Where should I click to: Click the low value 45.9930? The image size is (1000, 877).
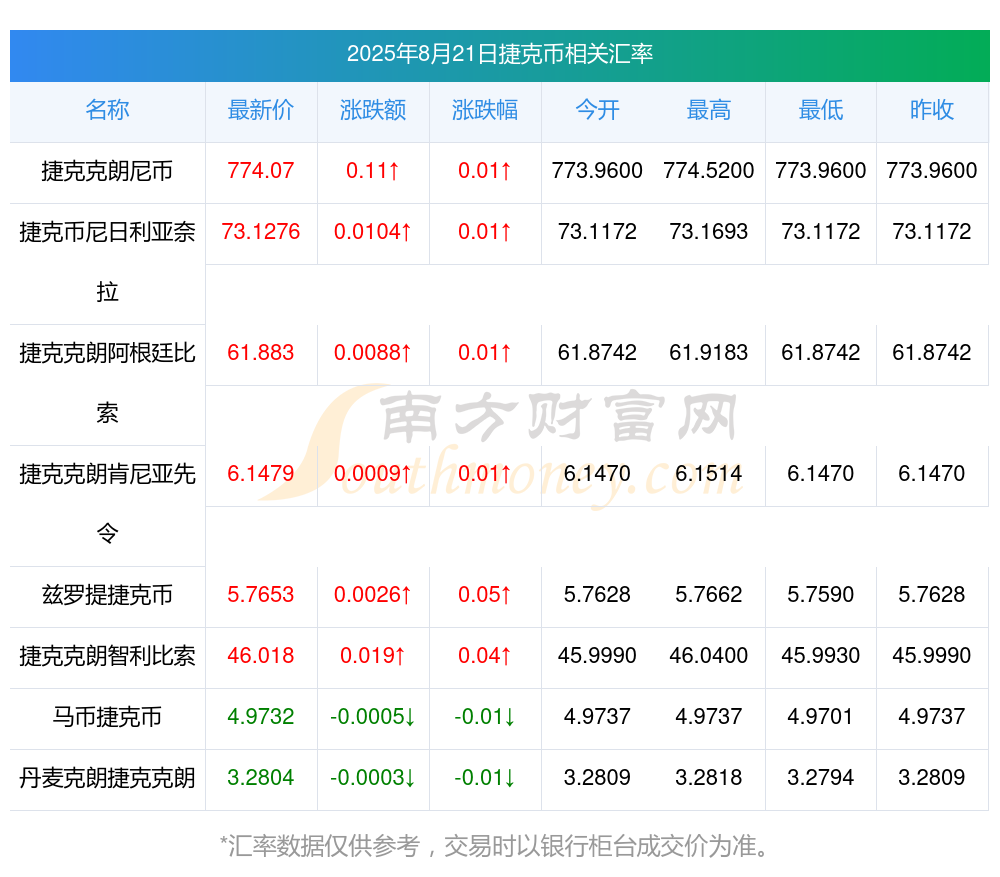click(x=821, y=655)
